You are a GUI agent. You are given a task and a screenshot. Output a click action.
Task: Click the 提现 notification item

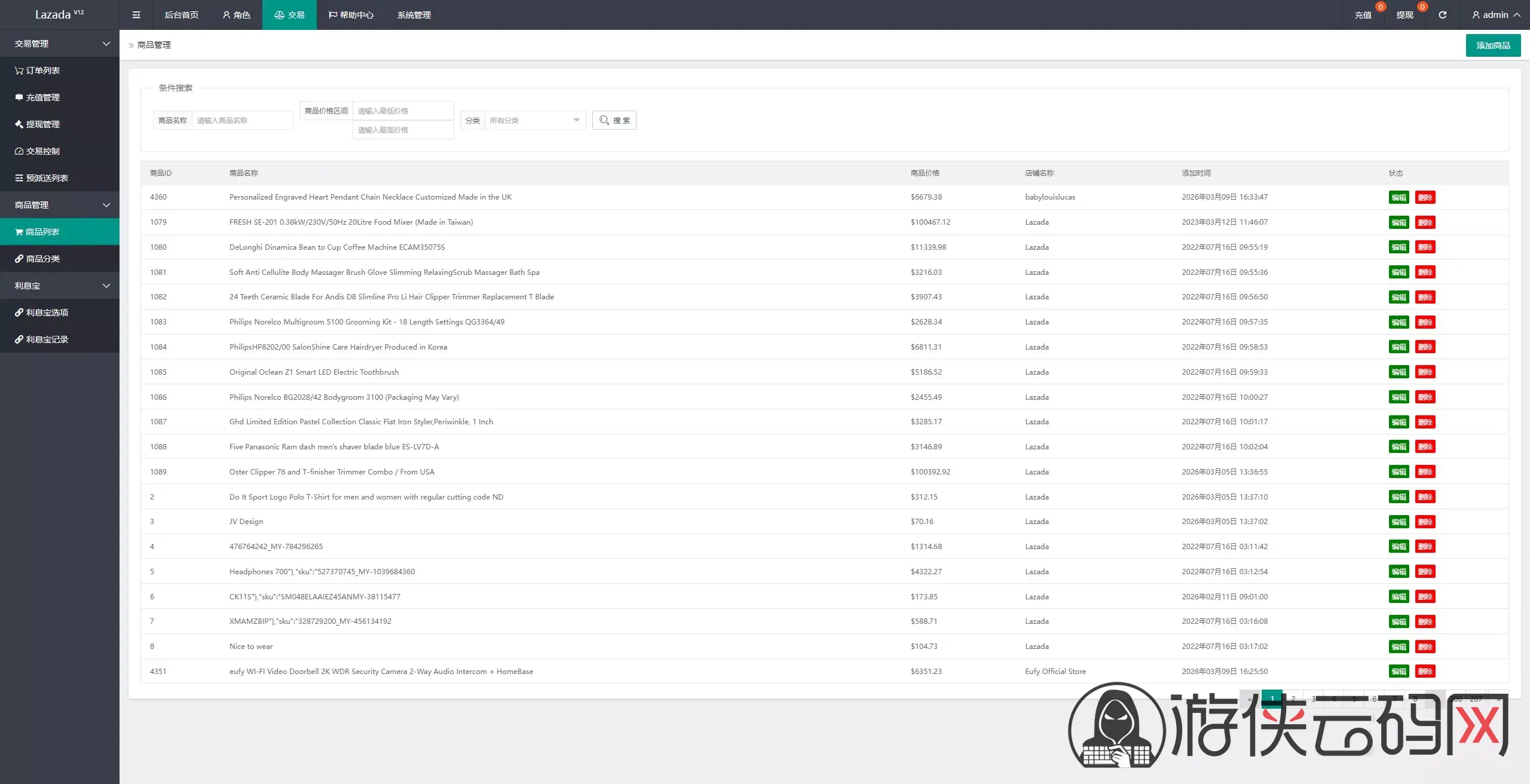click(x=1405, y=15)
